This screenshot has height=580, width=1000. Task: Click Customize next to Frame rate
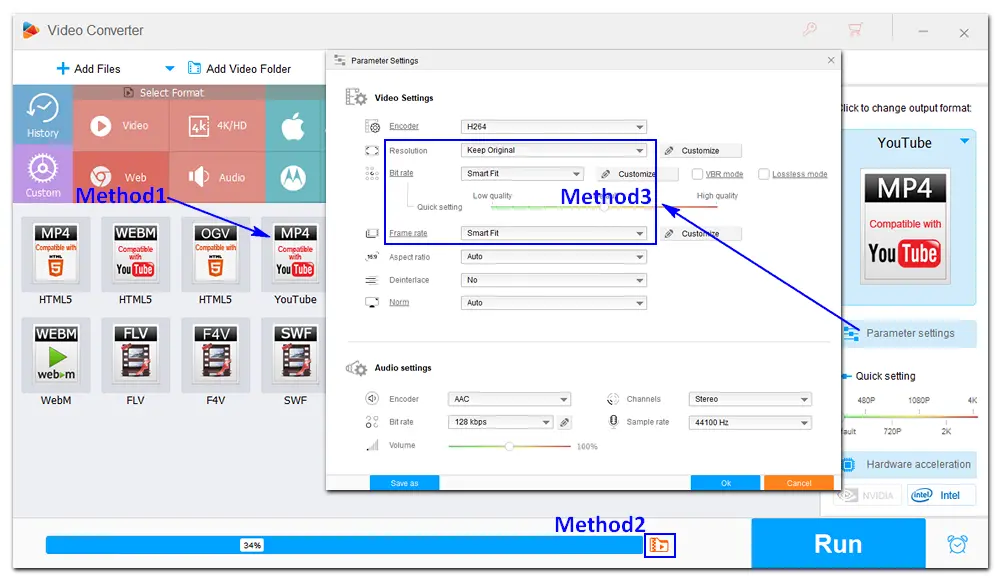700,234
